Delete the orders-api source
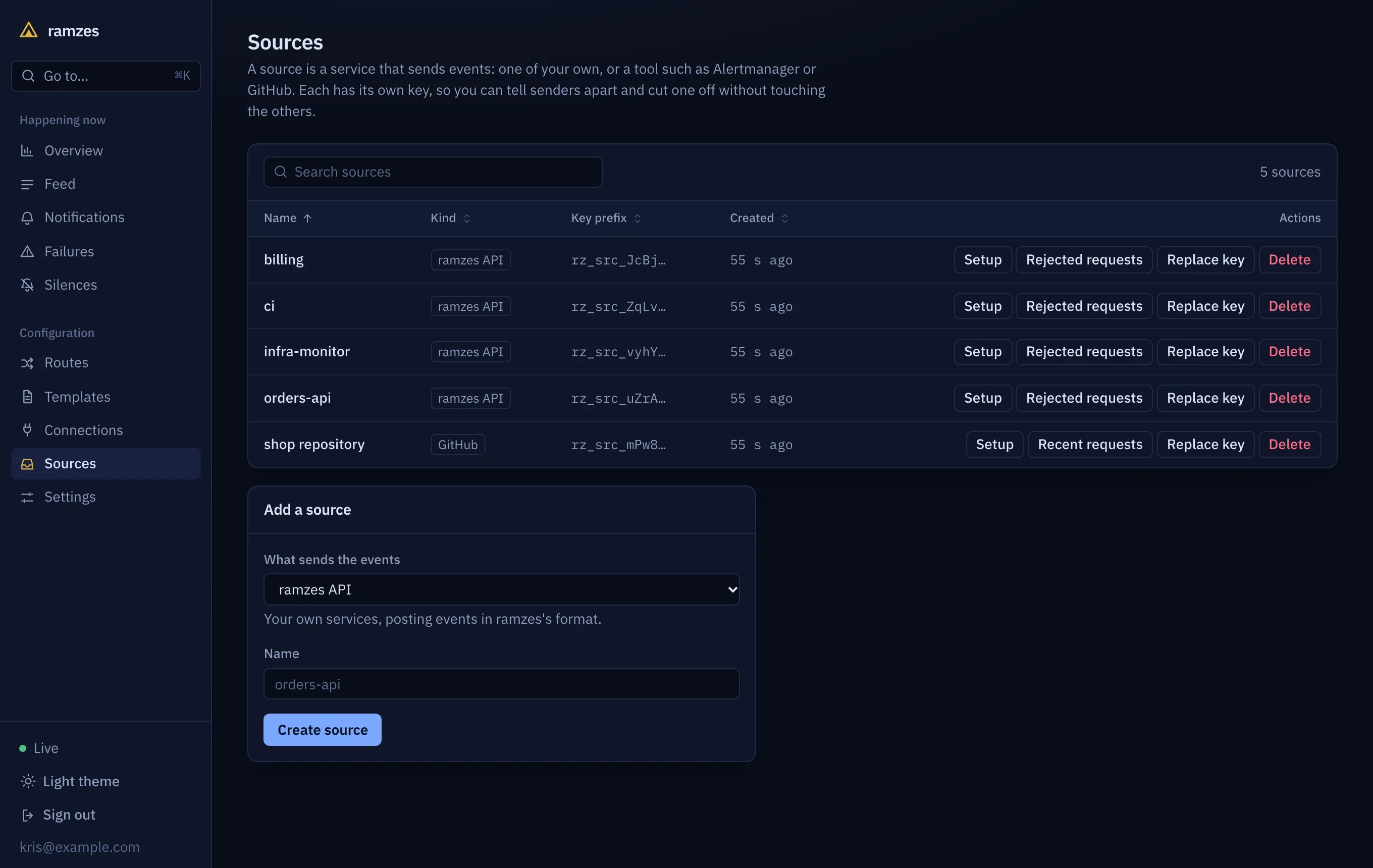The width and height of the screenshot is (1373, 868). (1289, 398)
